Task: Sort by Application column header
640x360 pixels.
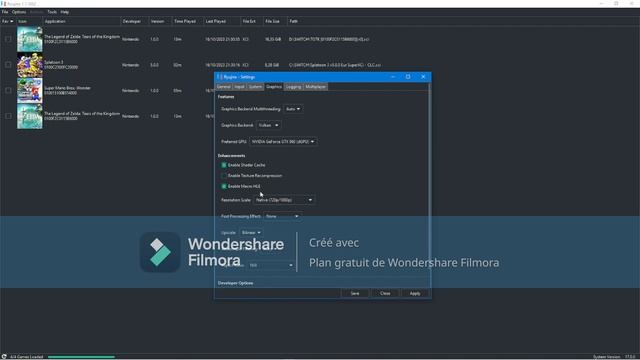Action: [x=55, y=21]
